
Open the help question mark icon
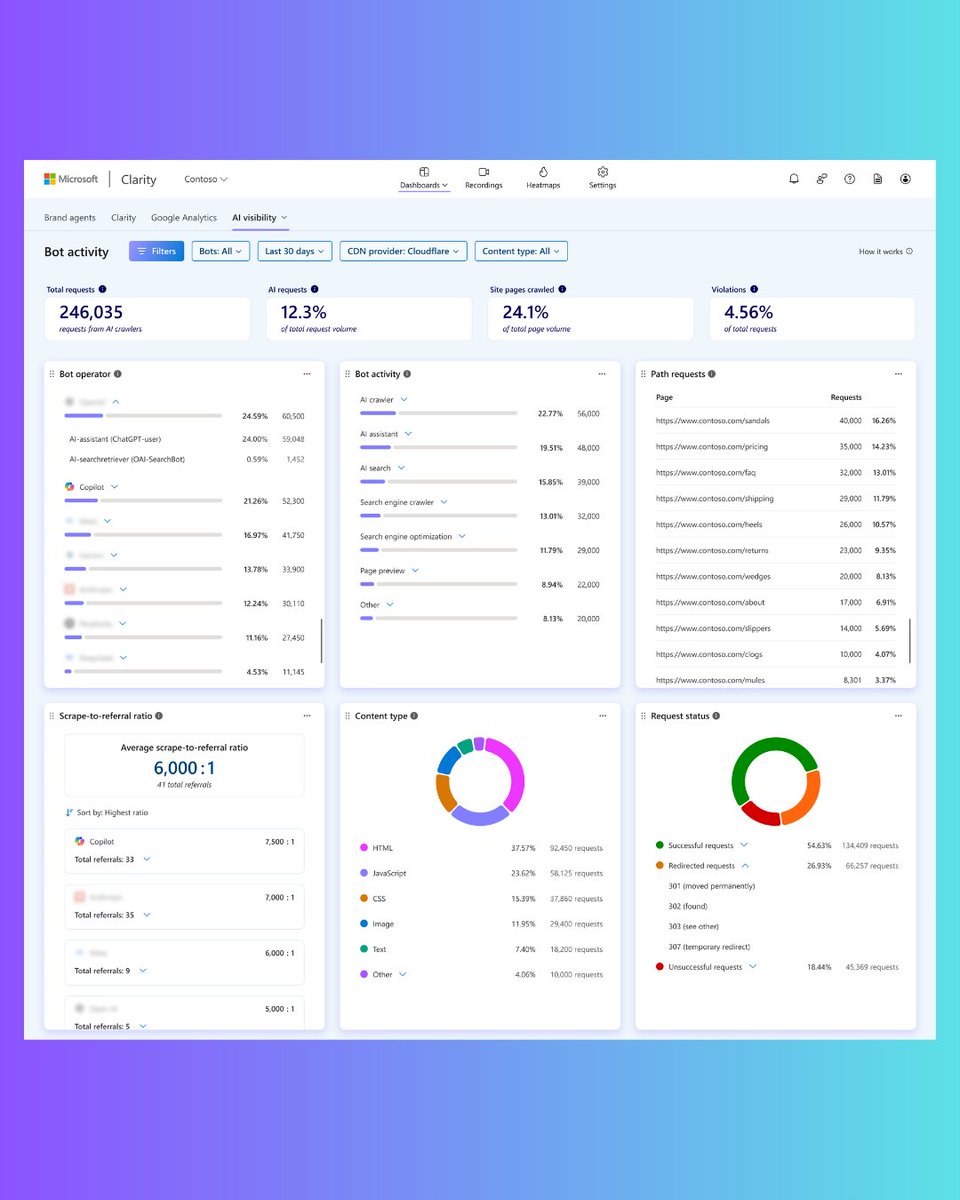click(849, 179)
